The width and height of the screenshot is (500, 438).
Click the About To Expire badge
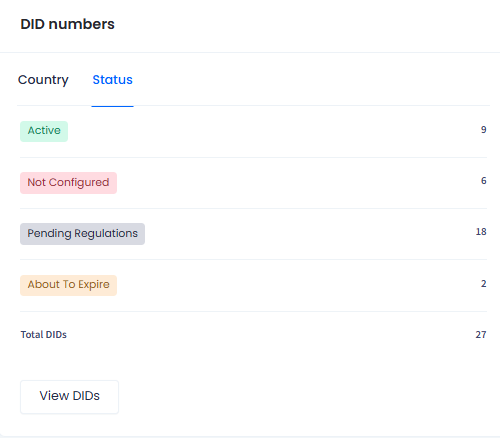click(68, 285)
